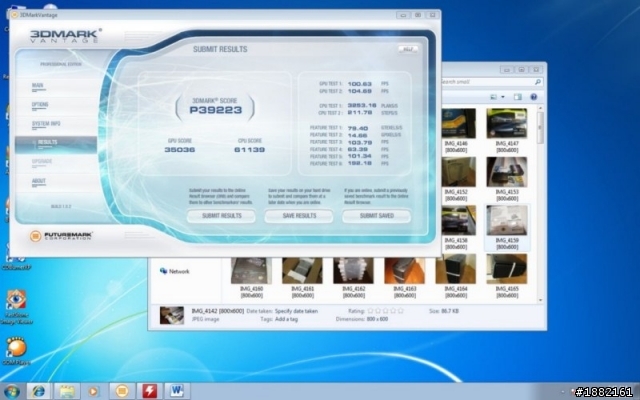This screenshot has height=400, width=640.
Task: Select thumbnail IMG_4161 in Explorer
Action: point(302,270)
